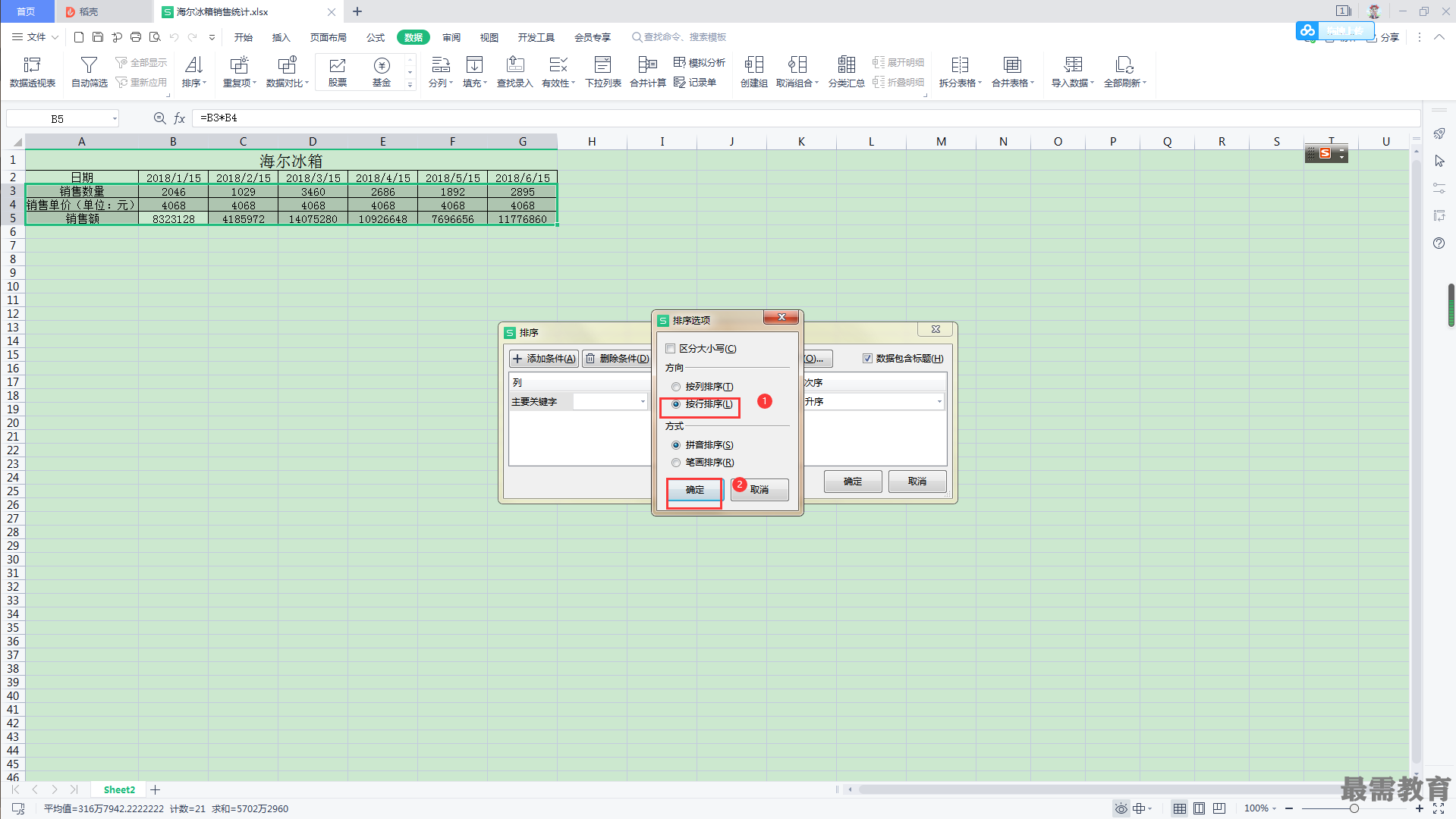This screenshot has height=819, width=1456.
Task: Open 填充 fill tool
Action: point(475,72)
